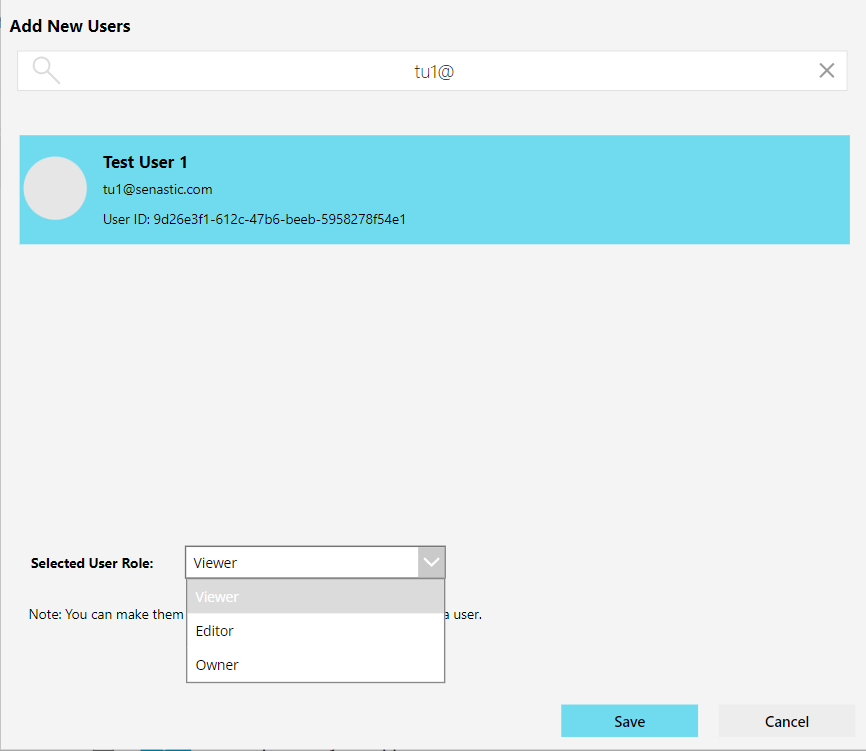Pick Editor in the role dropdown list
This screenshot has height=751, width=866.
coord(315,631)
